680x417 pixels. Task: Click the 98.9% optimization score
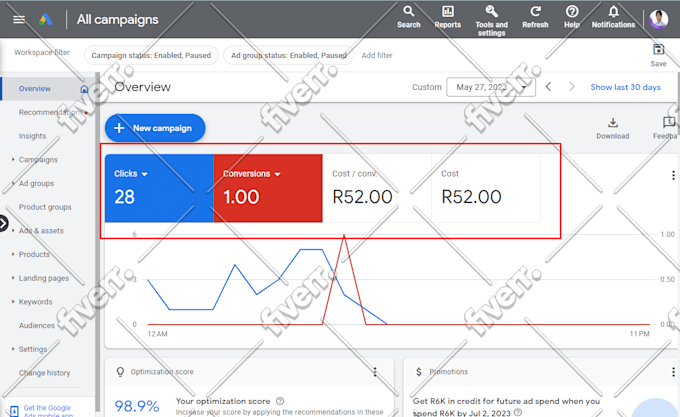pos(137,406)
